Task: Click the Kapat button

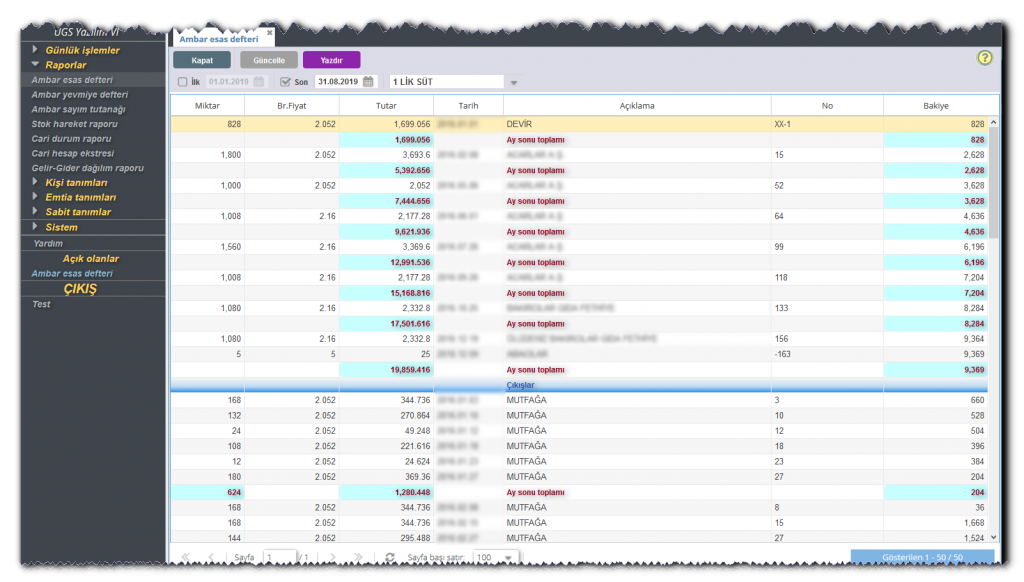Action: 202,60
